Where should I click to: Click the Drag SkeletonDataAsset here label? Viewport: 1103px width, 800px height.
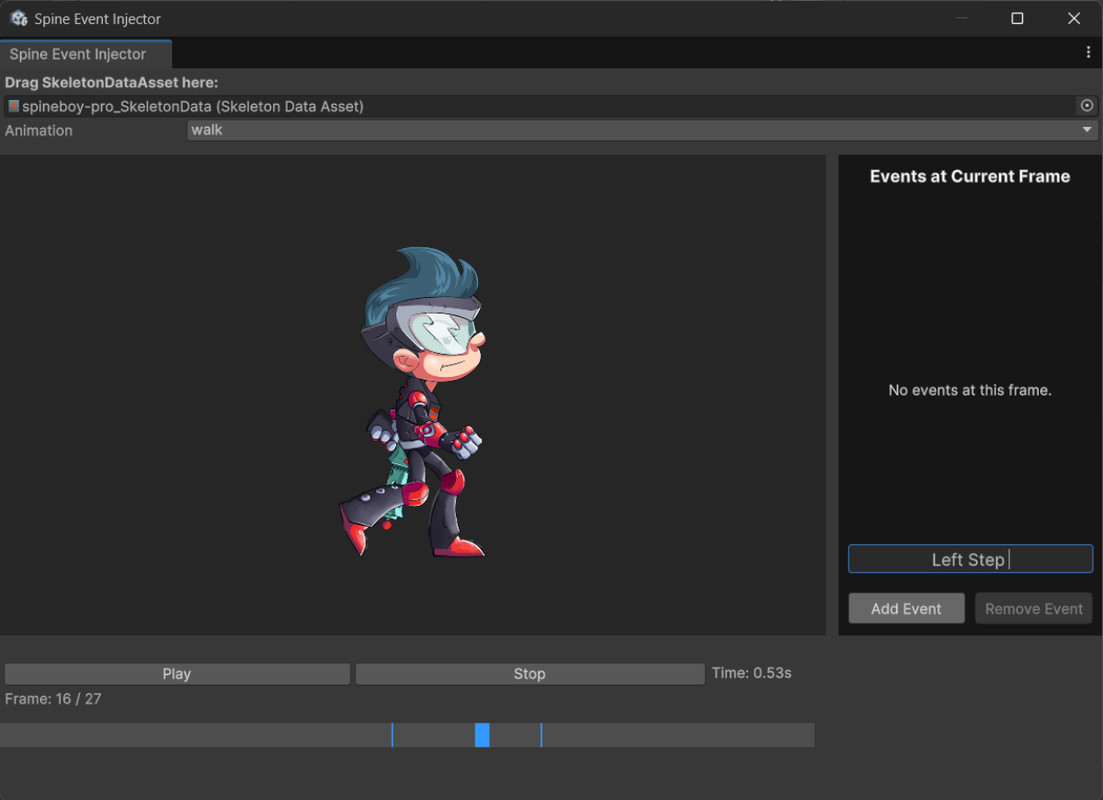(111, 82)
